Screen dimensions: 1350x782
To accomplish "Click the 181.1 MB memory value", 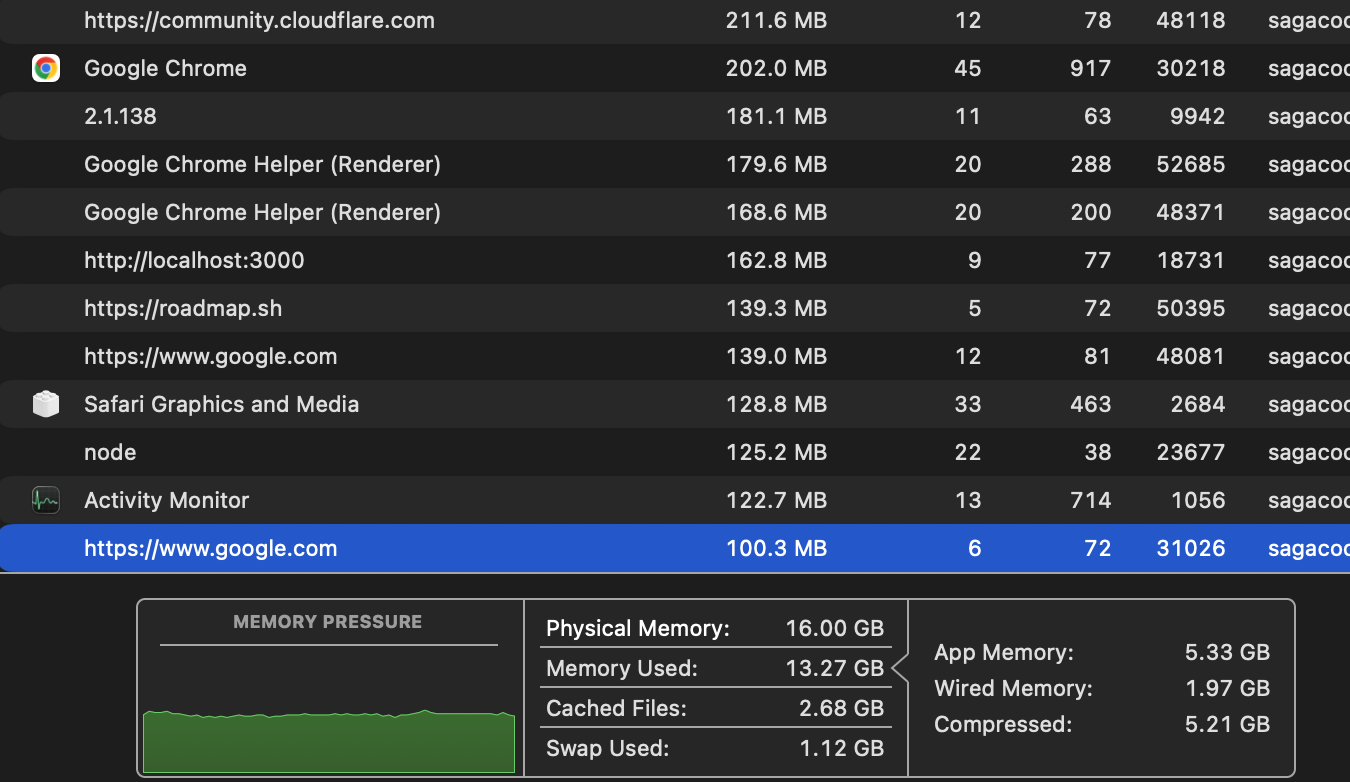I will click(x=776, y=116).
